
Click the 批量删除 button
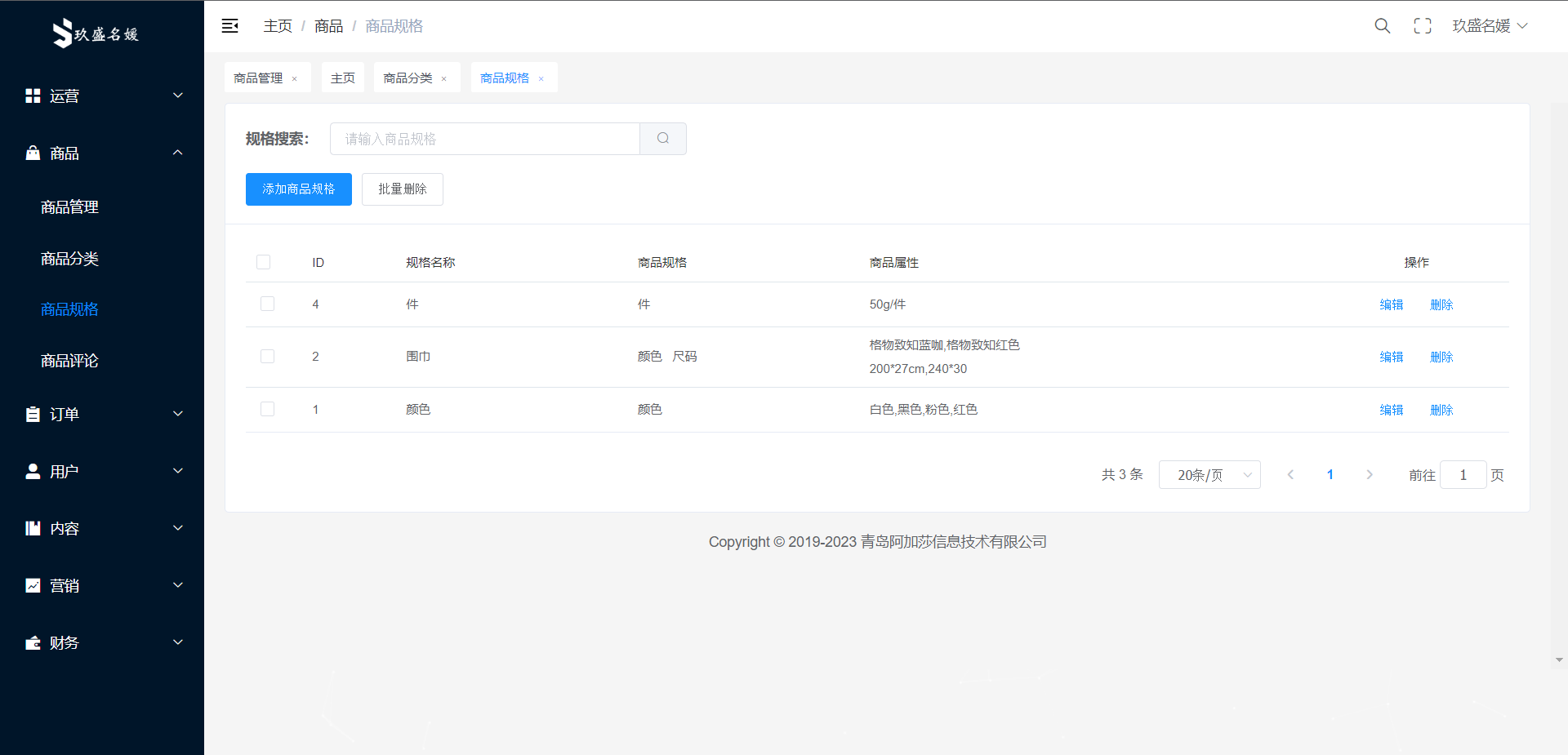pos(402,189)
